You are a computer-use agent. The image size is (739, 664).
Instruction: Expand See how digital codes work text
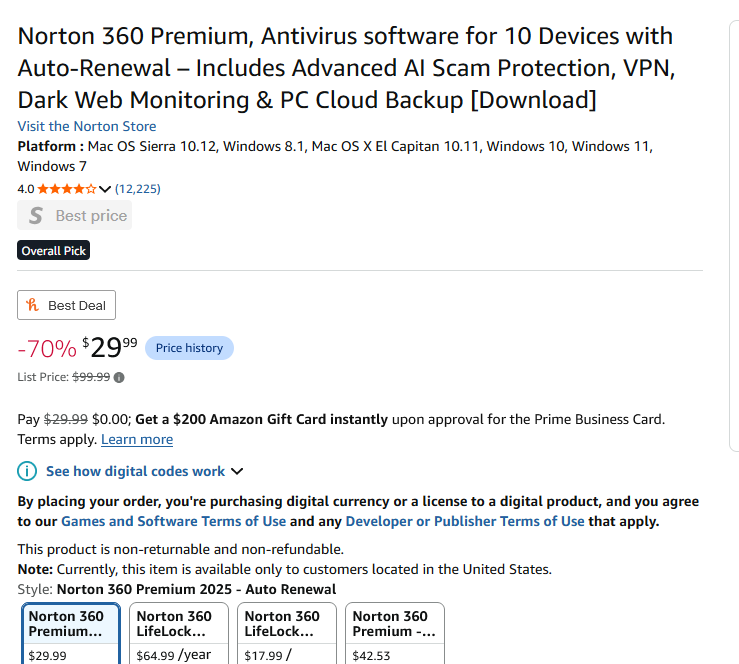pyautogui.click(x=135, y=471)
